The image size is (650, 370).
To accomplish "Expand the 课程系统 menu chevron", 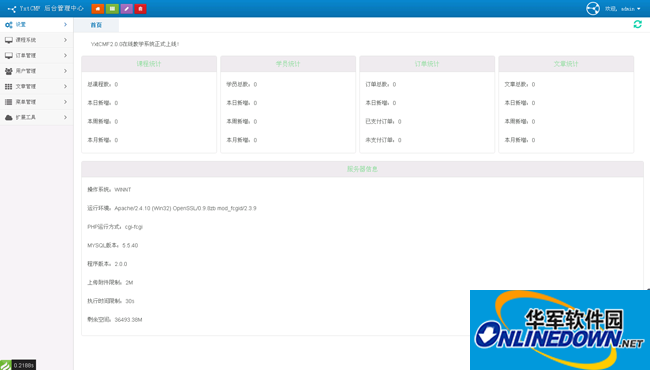I will coord(65,40).
